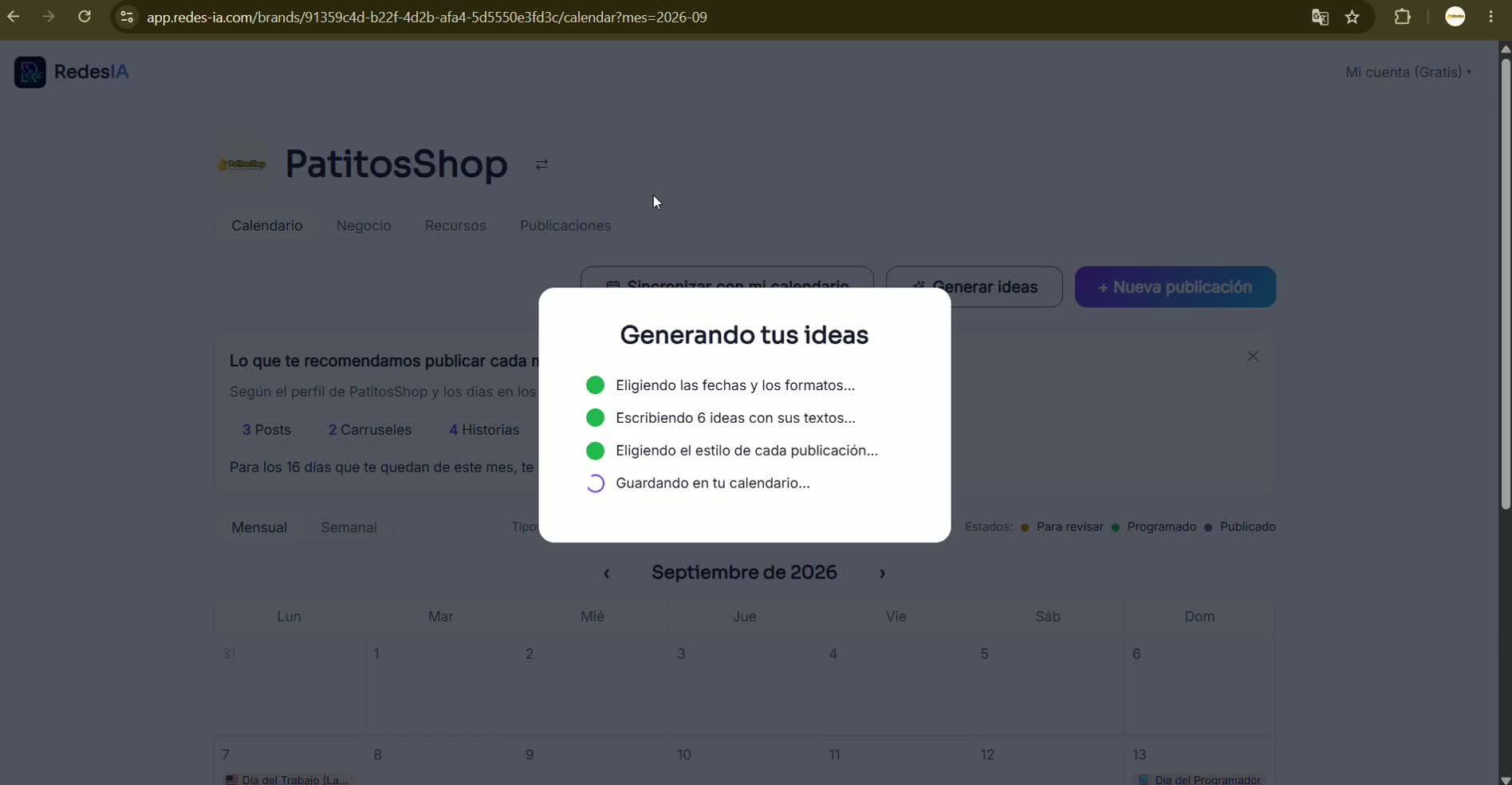Click the swap brand arrows icon

[x=541, y=164]
